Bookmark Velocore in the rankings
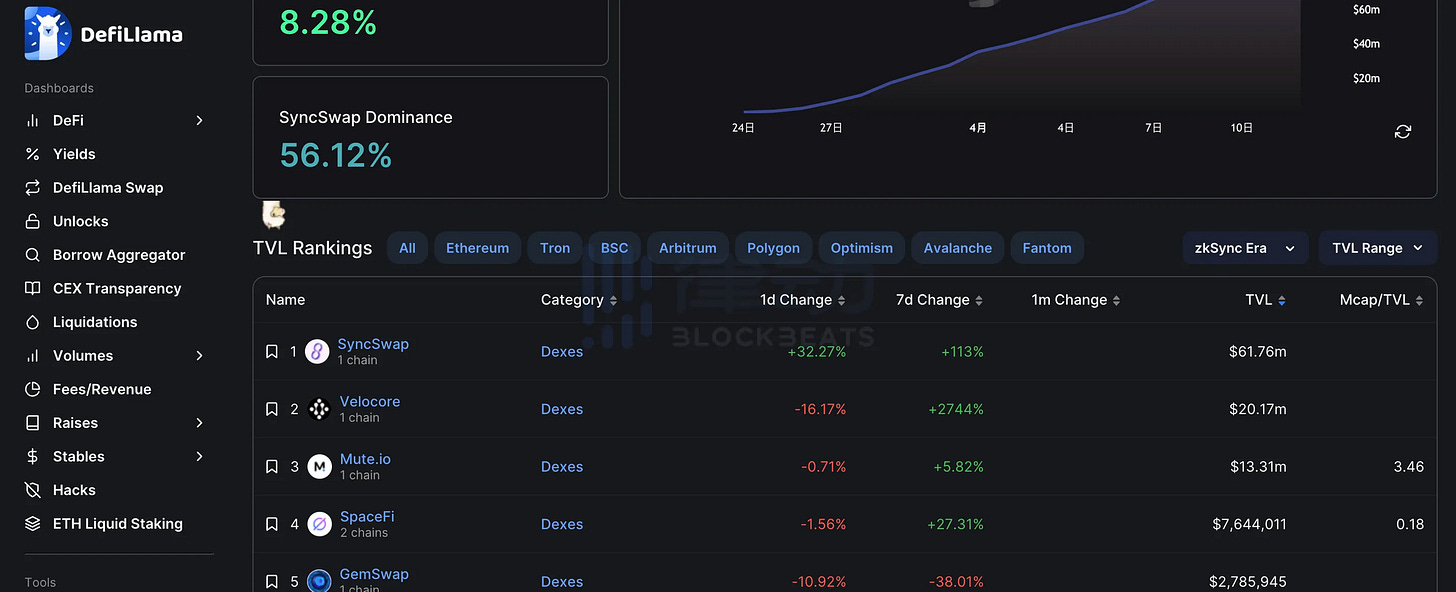Viewport: 1456px width, 592px height. (x=271, y=409)
